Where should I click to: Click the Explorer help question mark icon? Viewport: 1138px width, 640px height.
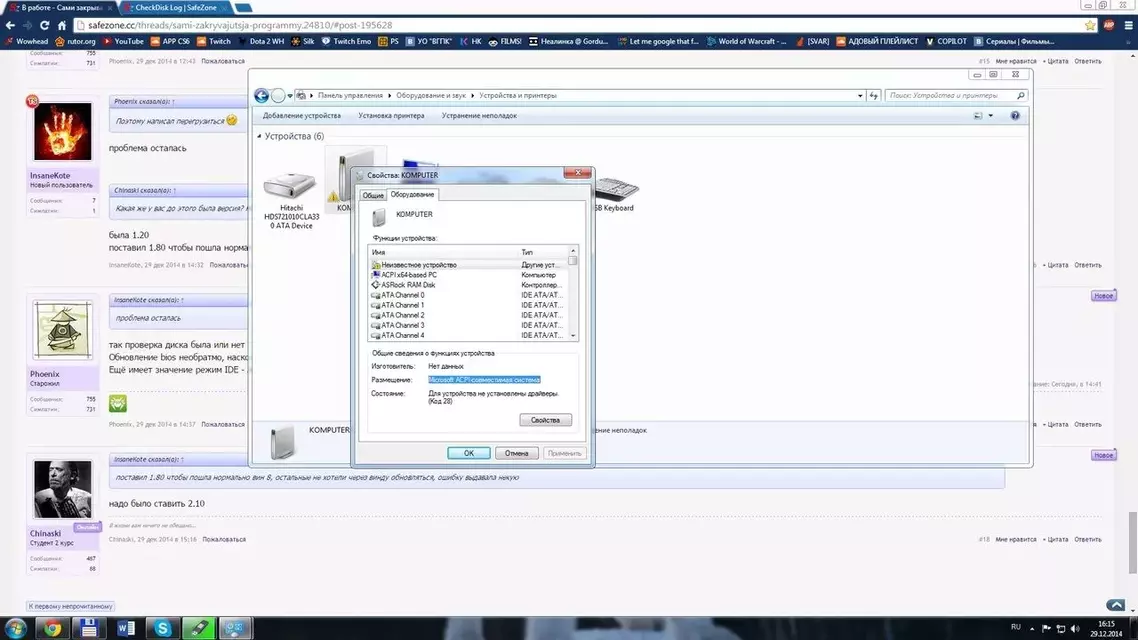(x=1015, y=116)
